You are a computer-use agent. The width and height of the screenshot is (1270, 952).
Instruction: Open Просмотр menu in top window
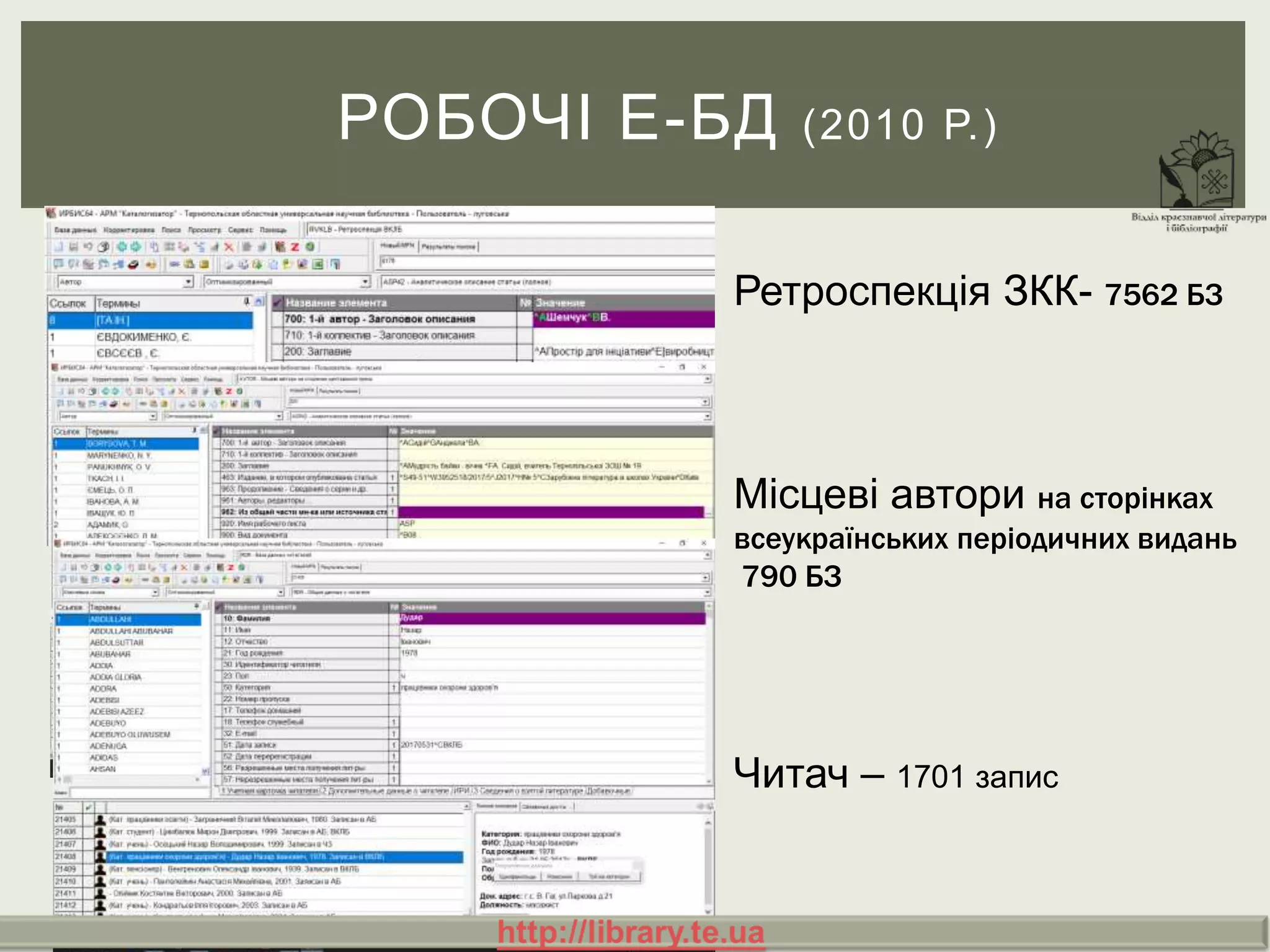204,230
